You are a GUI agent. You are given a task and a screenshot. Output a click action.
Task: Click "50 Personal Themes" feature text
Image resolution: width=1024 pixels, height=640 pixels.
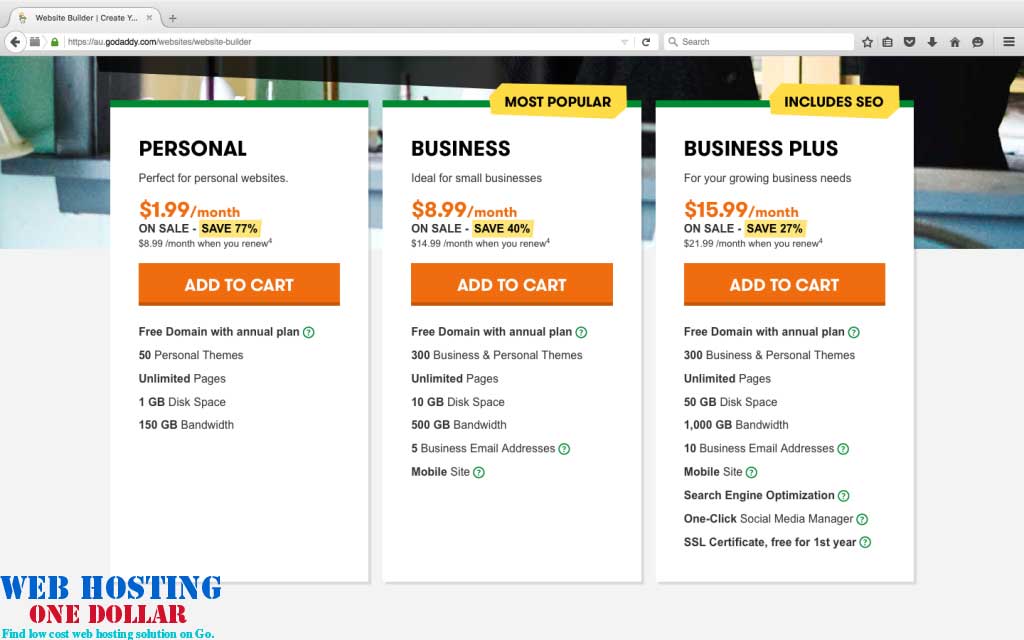point(191,355)
